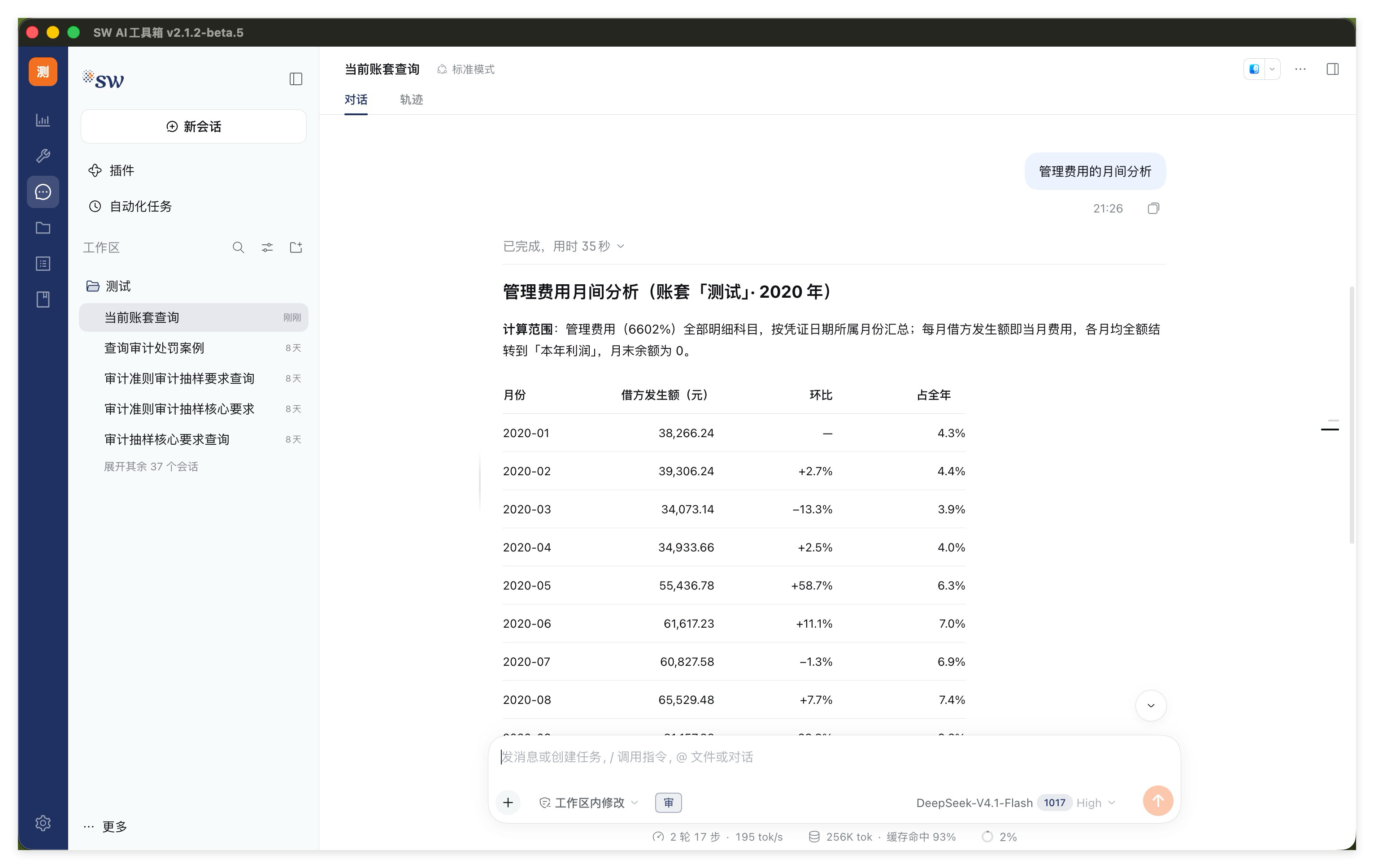Select 当前账套查询 conversation
Viewport: 1374px width, 868px height.
click(x=193, y=317)
